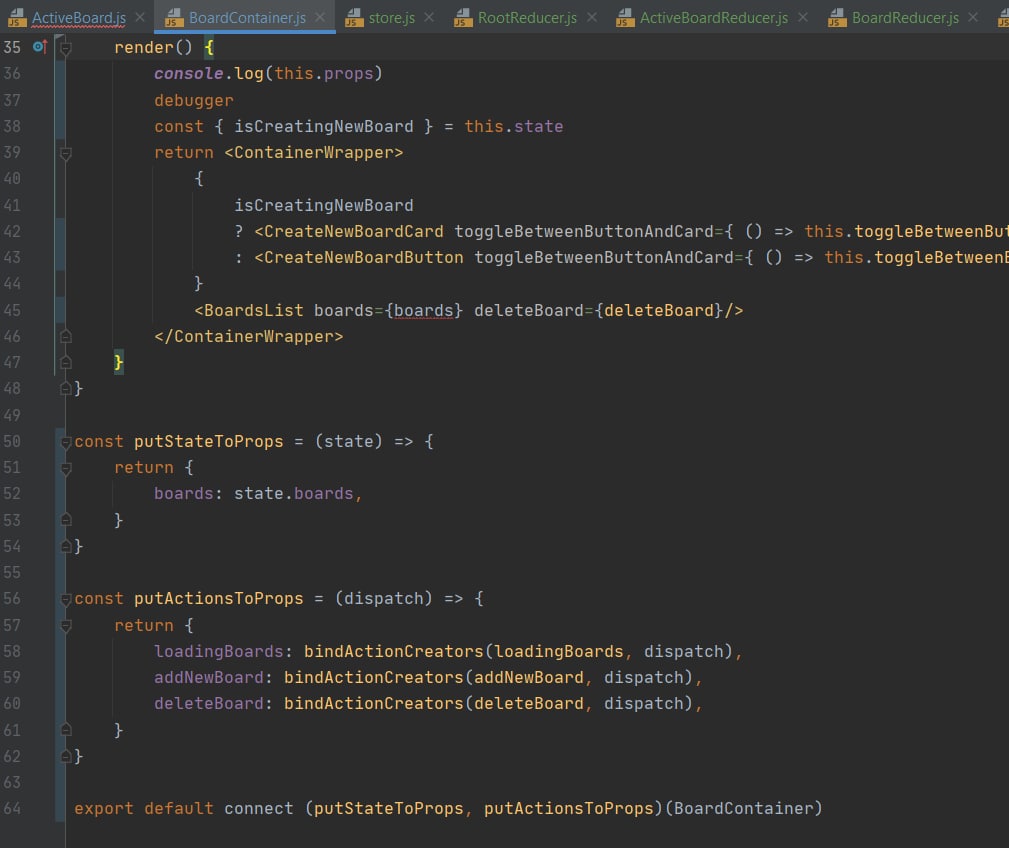
Task: Click the JS file icon on ActiveBoard.js tab
Action: 17,17
